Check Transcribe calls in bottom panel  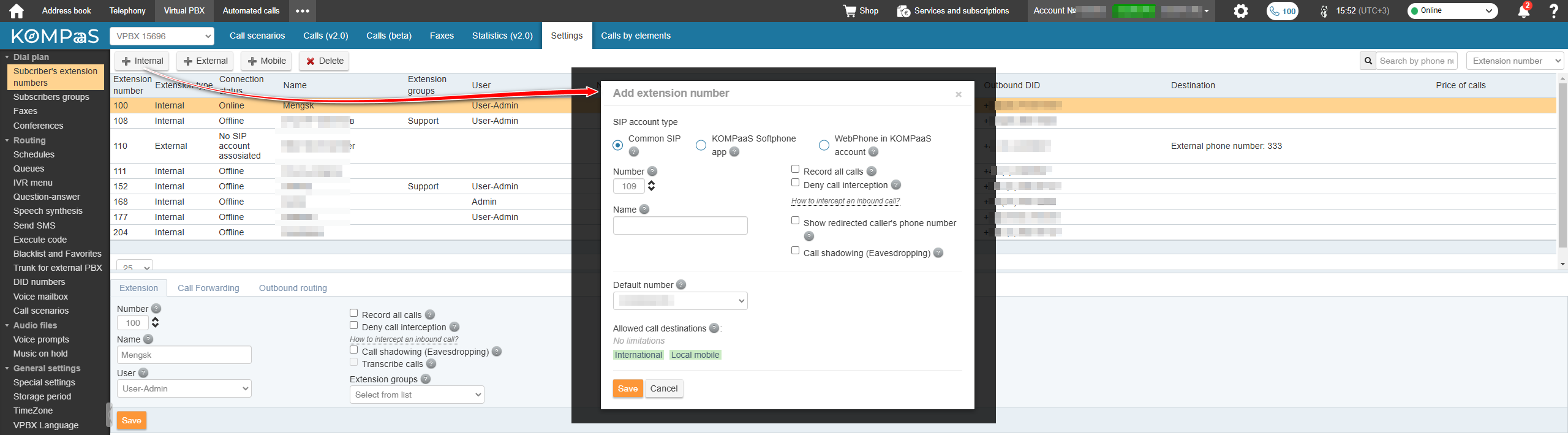pos(353,362)
